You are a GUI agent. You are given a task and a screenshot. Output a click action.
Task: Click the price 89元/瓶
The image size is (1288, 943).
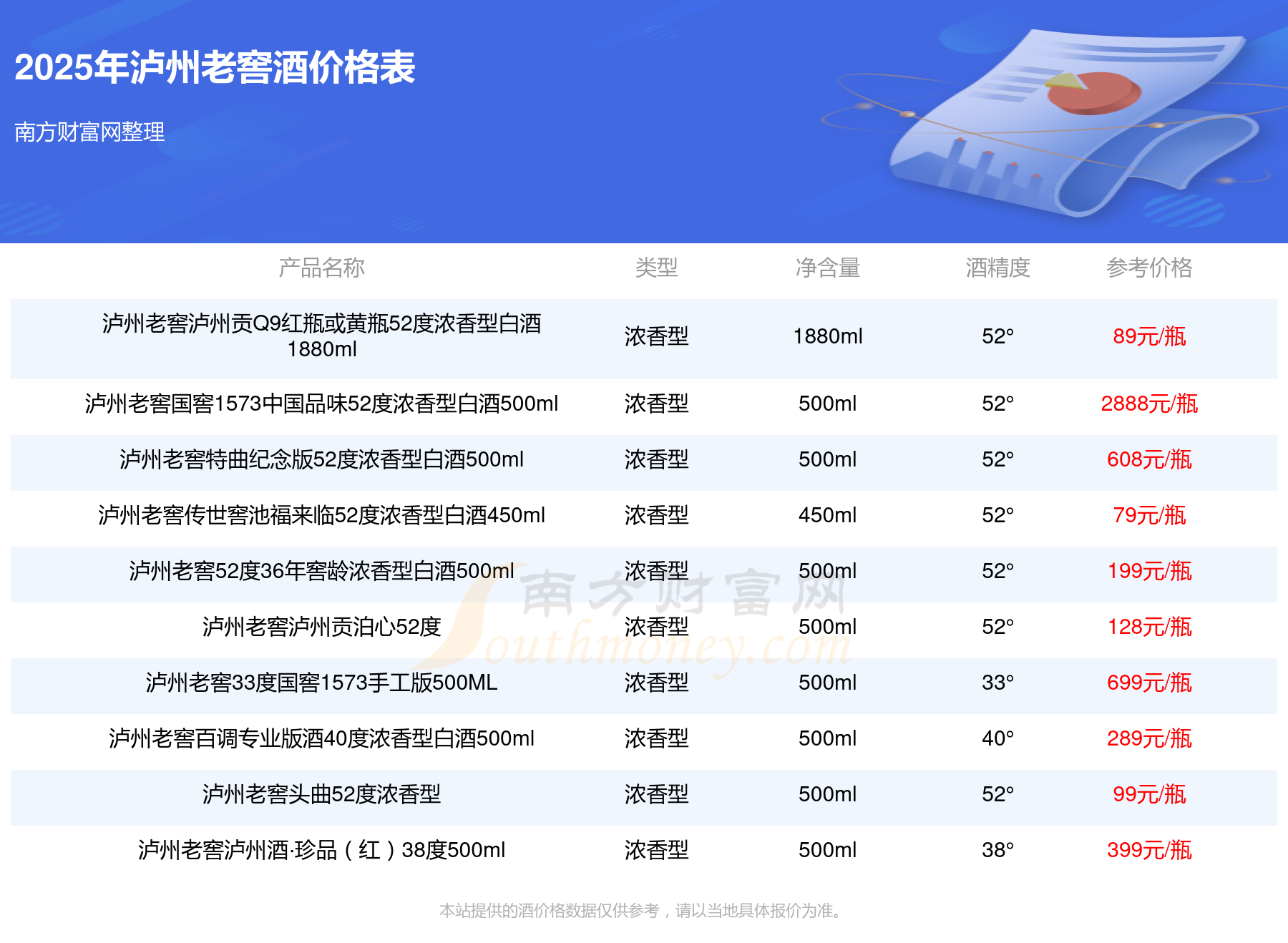click(x=1149, y=336)
